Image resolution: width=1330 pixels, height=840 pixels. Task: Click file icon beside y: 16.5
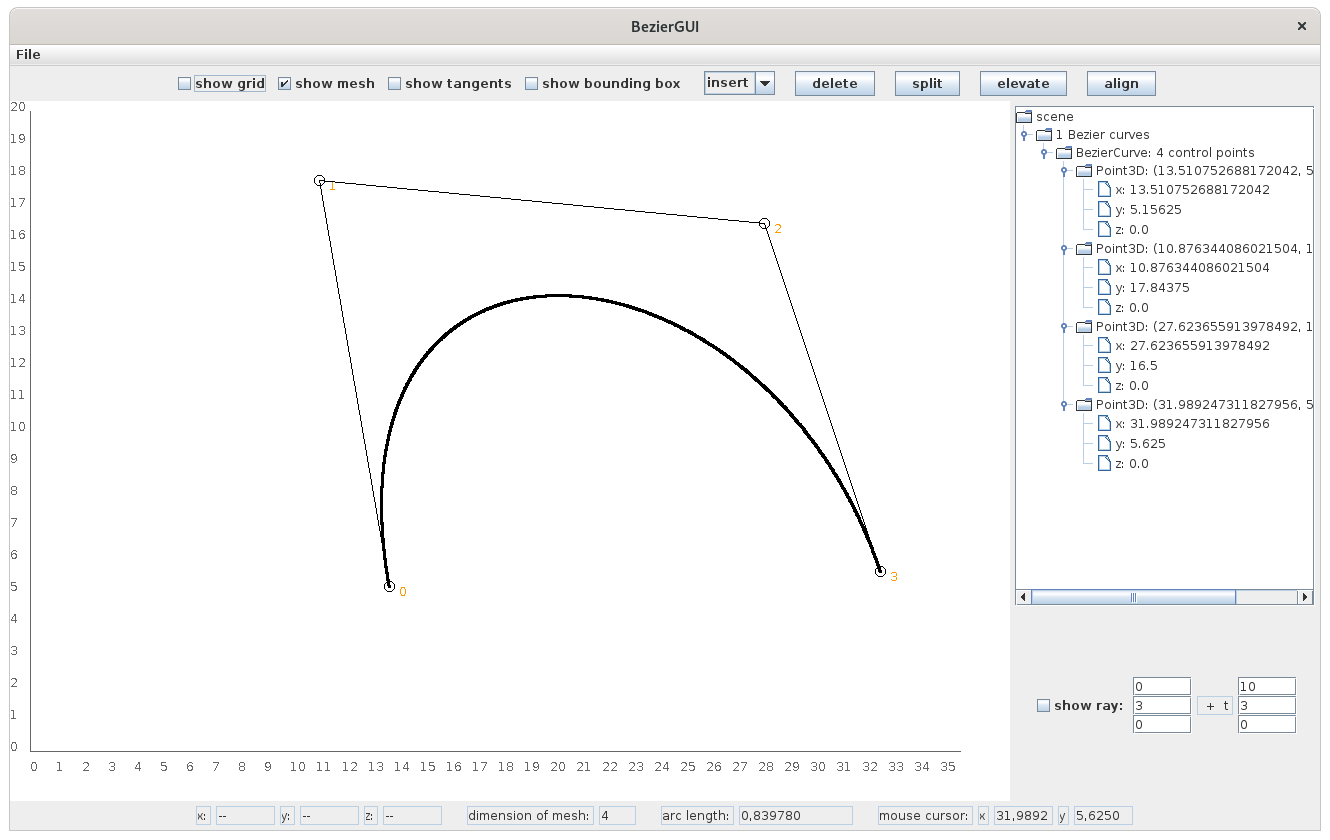(x=1103, y=365)
